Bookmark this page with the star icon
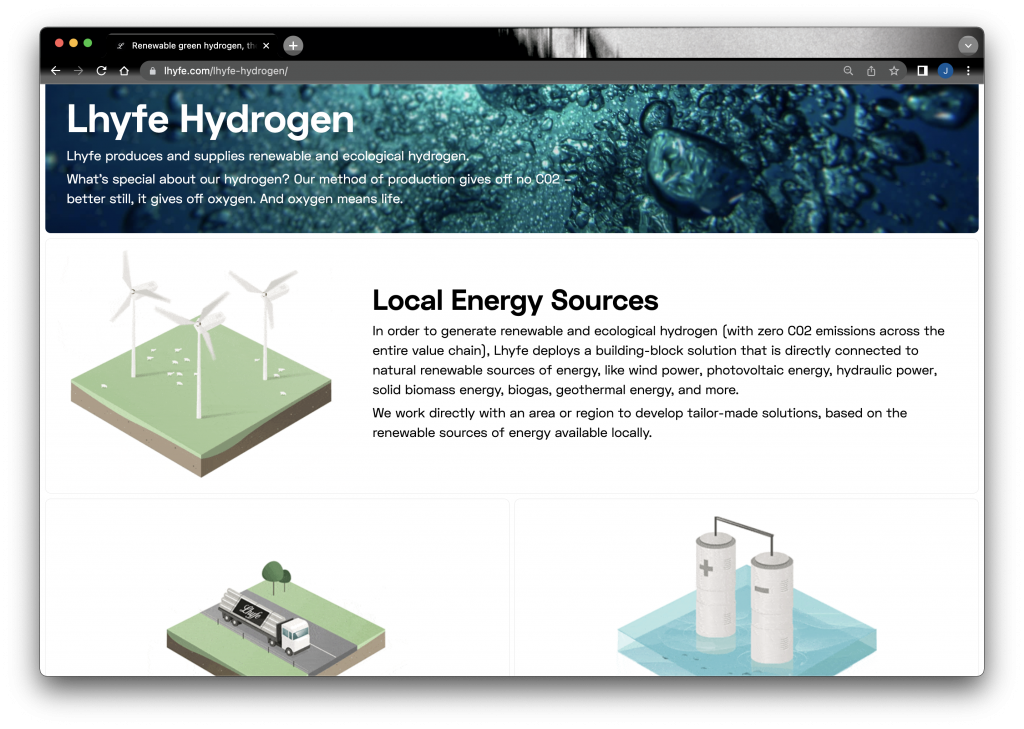 893,70
